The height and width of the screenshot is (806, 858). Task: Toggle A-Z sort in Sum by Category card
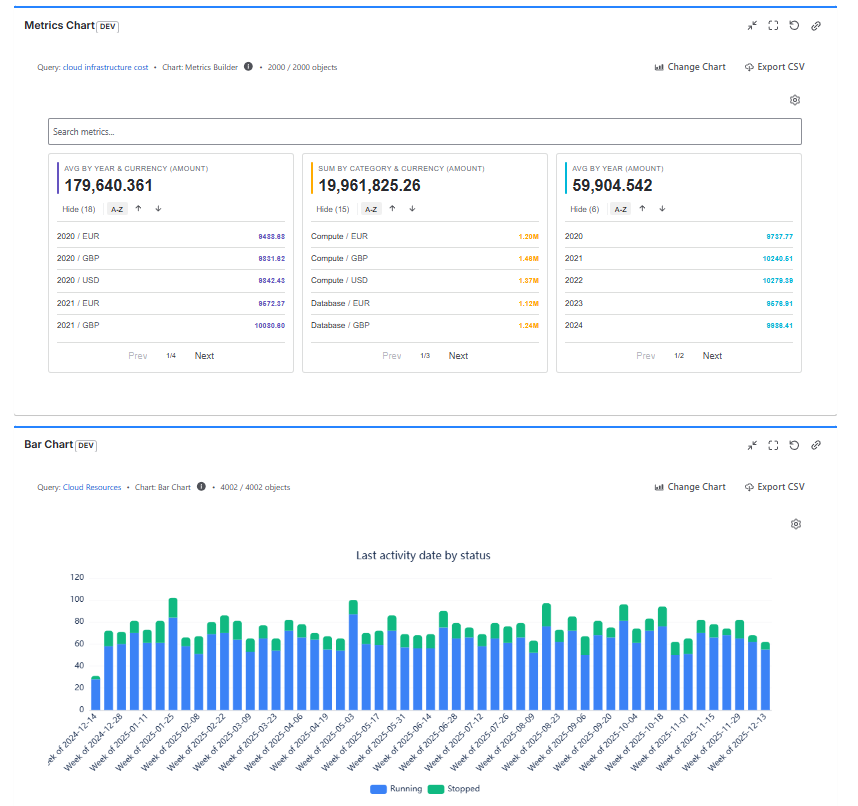371,209
